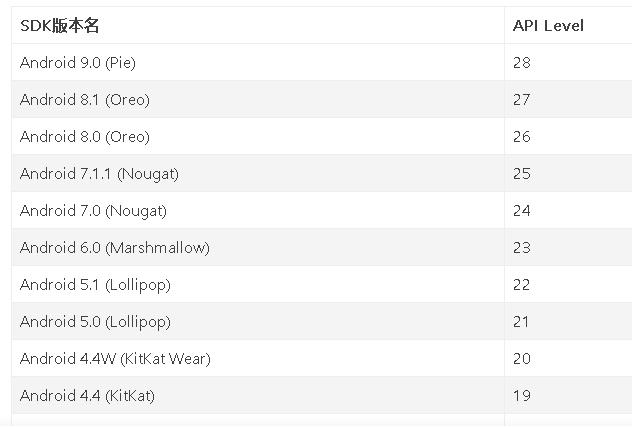
Task: Click the SDK版本名 column header
Action: [x=60, y=26]
